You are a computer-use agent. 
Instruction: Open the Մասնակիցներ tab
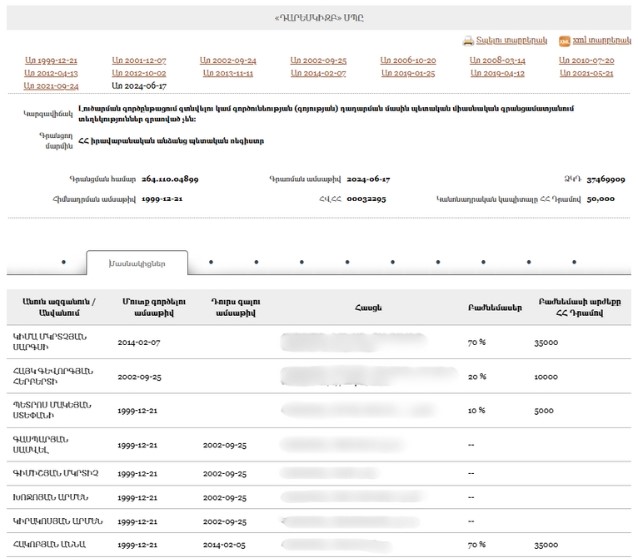[138, 262]
